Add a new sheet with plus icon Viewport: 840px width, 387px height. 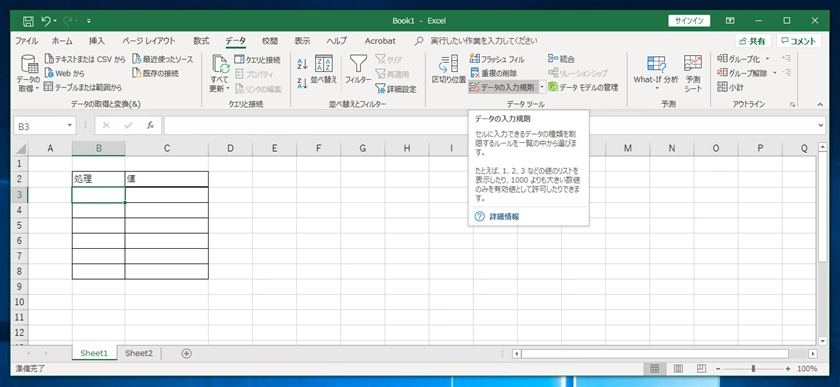[186, 353]
